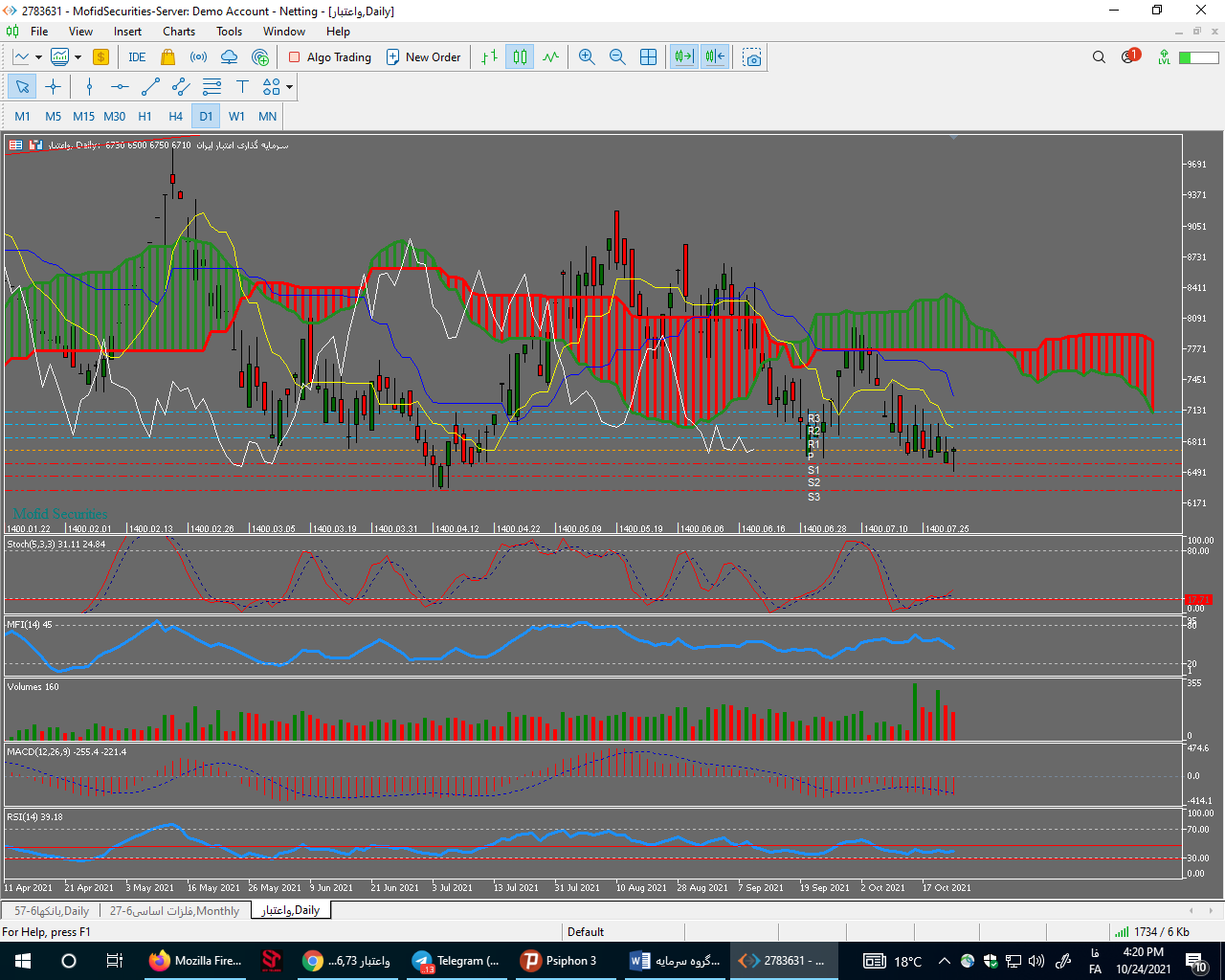Toggle chart auto scroll

684,57
